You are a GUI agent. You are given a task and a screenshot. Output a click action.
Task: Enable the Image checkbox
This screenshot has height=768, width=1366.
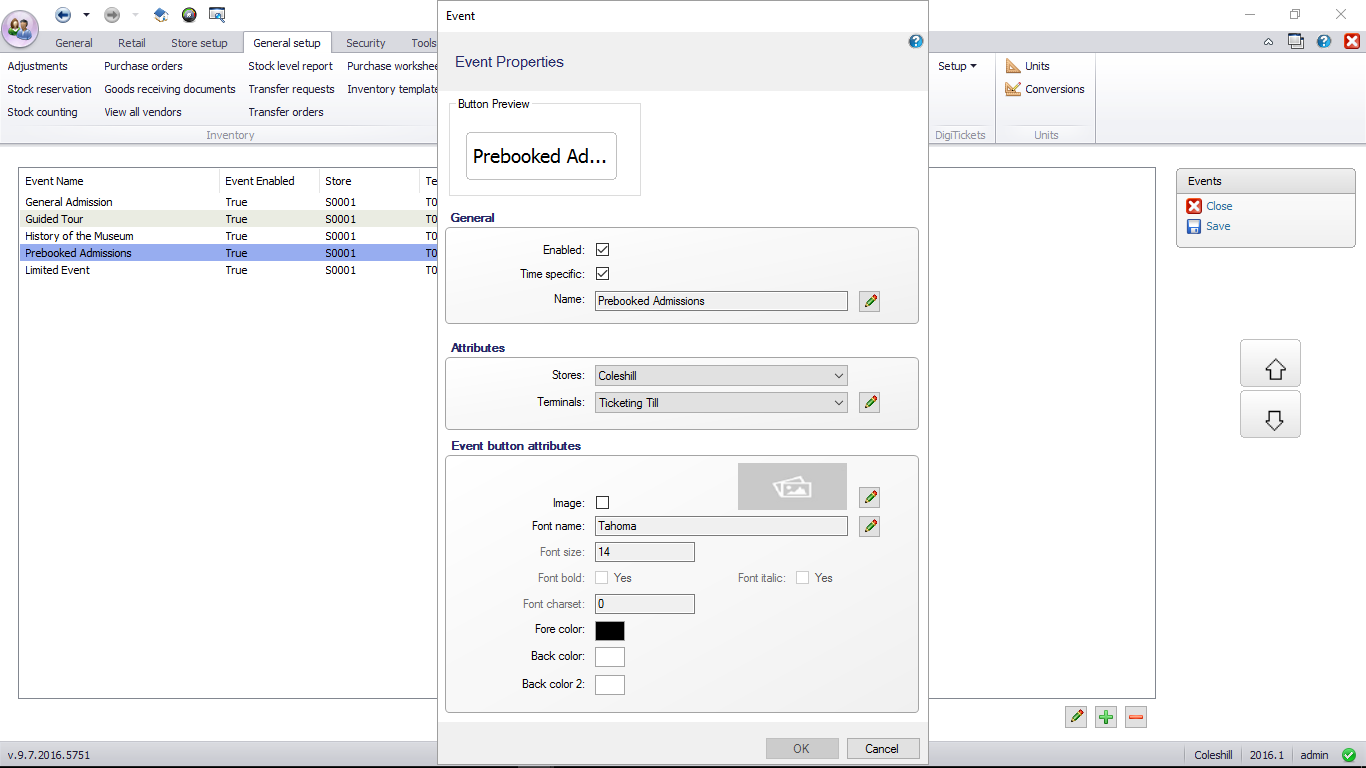click(602, 503)
